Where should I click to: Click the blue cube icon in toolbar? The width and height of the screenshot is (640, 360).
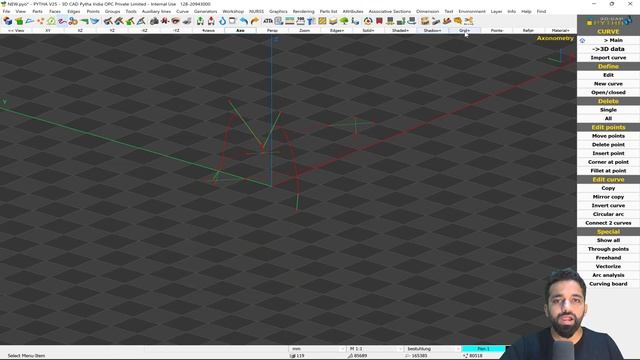[8, 21]
